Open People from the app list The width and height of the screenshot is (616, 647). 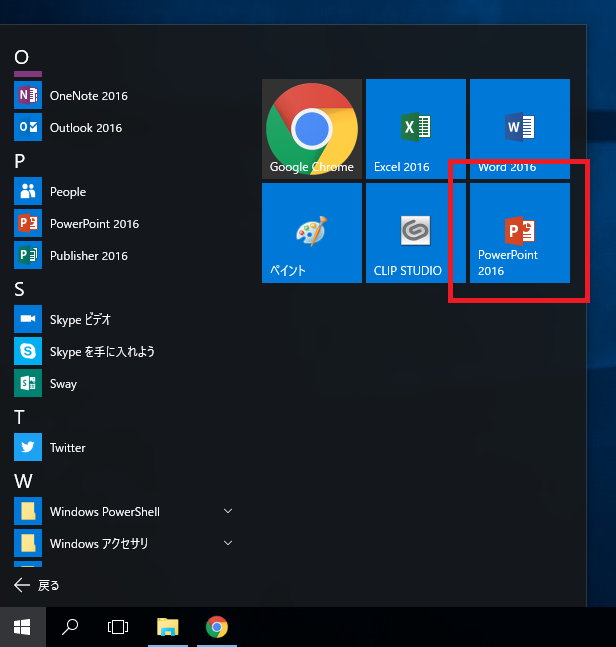(x=67, y=192)
